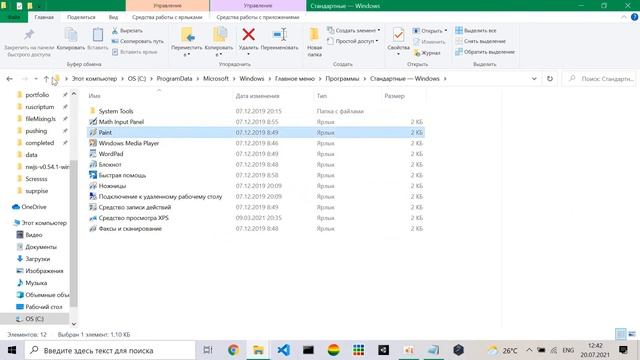Click the red Delete X icon
640x360 pixels.
pos(248,35)
